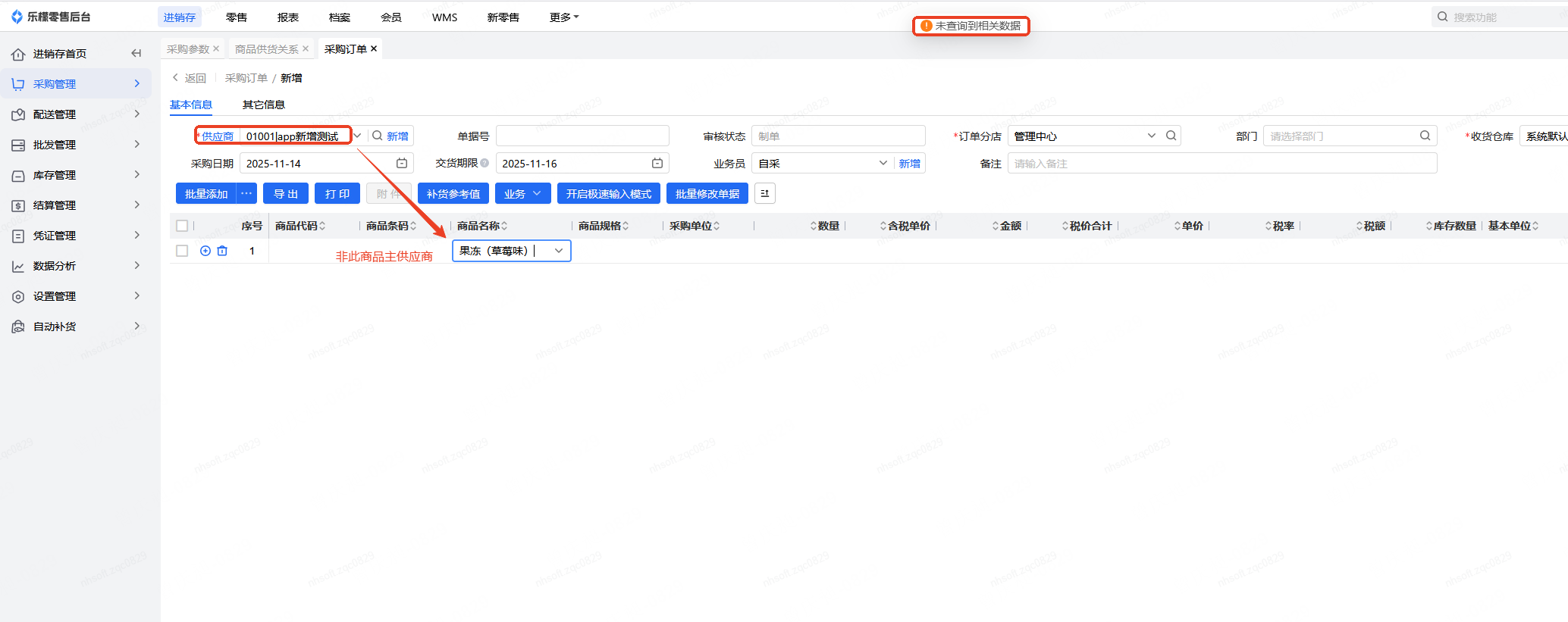Click the supplier search magnifier icon

(377, 136)
